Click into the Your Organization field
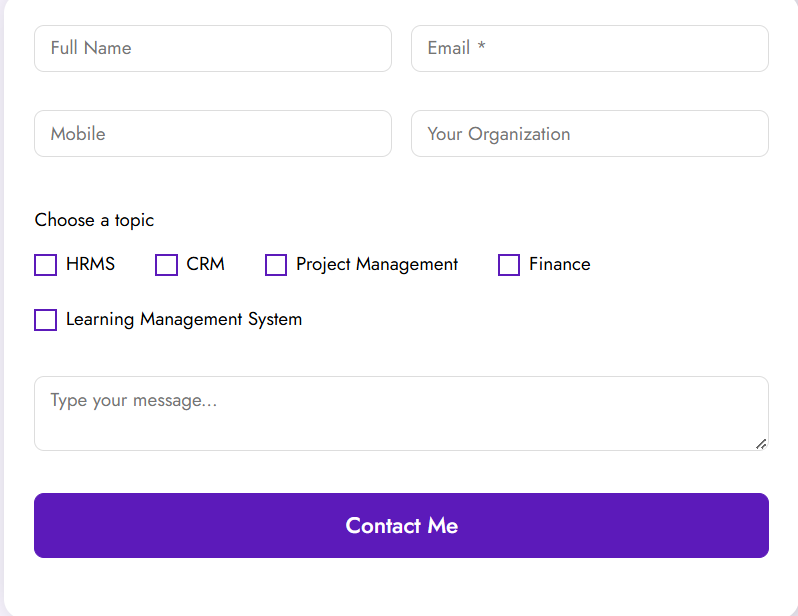 [590, 133]
